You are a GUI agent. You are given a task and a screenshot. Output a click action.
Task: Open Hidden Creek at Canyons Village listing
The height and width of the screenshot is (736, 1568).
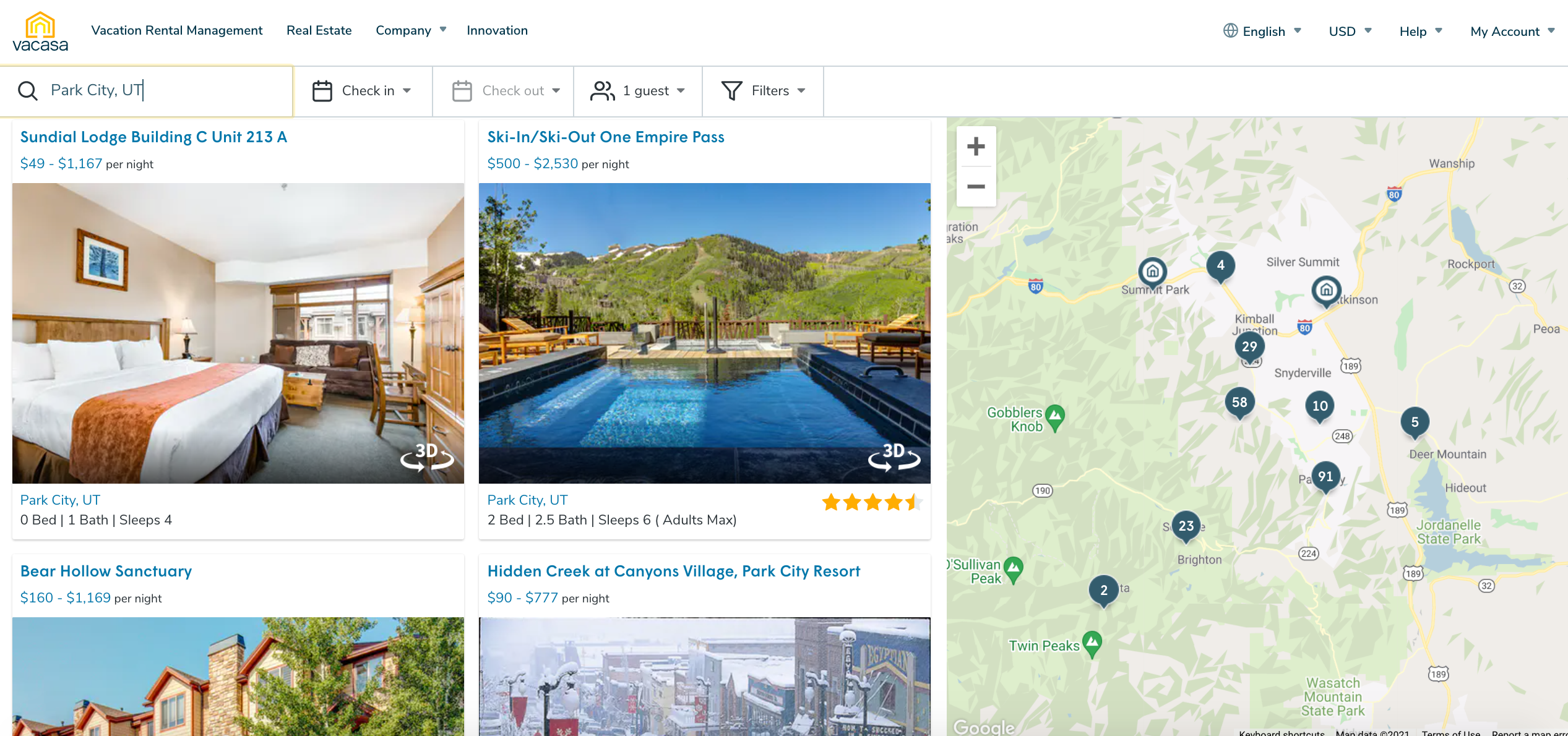point(673,571)
